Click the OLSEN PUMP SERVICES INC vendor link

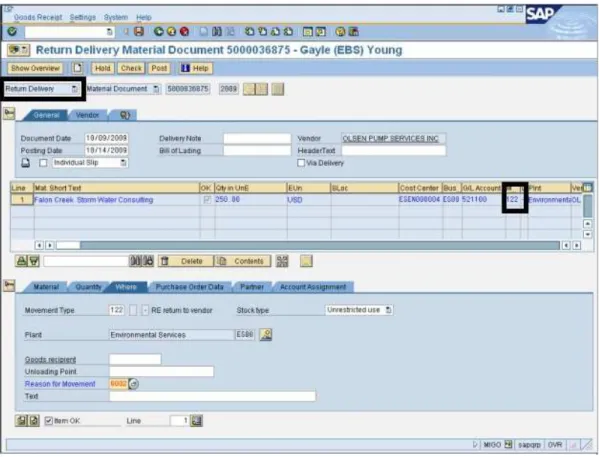[390, 138]
